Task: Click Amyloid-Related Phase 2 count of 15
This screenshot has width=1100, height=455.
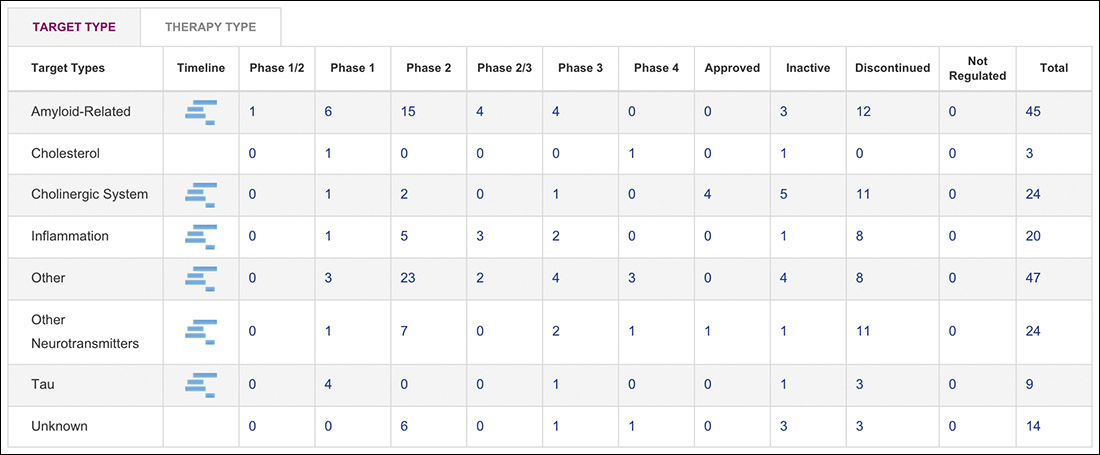Action: tap(408, 112)
